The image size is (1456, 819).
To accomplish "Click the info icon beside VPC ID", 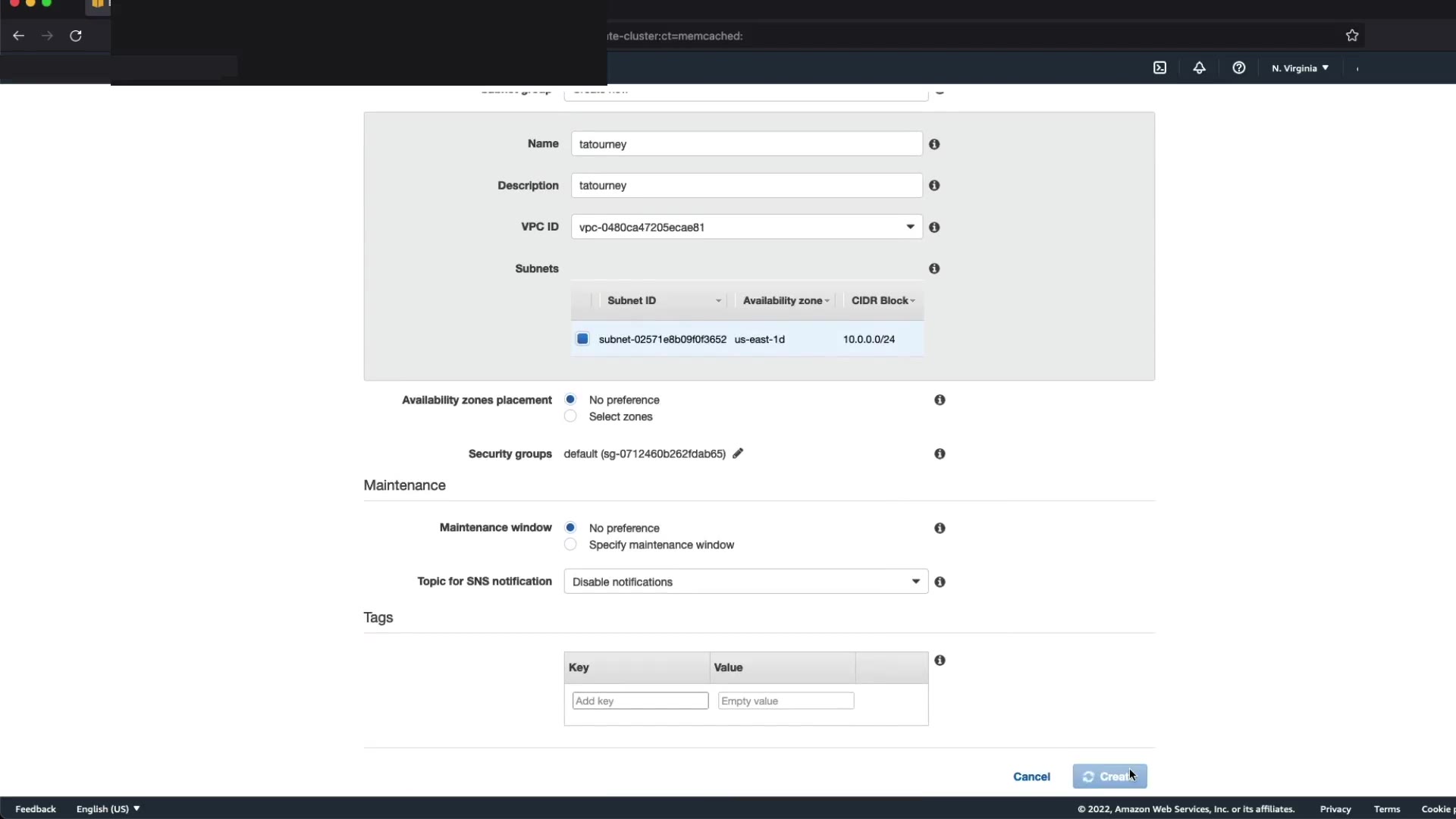I will point(934,227).
